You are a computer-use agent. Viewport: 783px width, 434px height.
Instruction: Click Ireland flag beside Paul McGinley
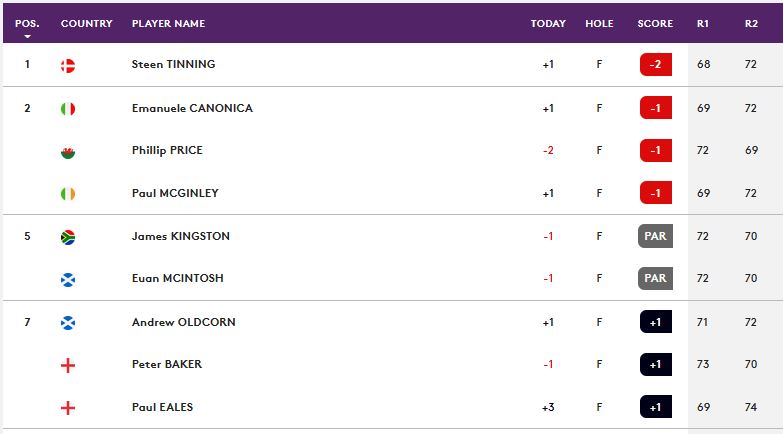click(68, 194)
